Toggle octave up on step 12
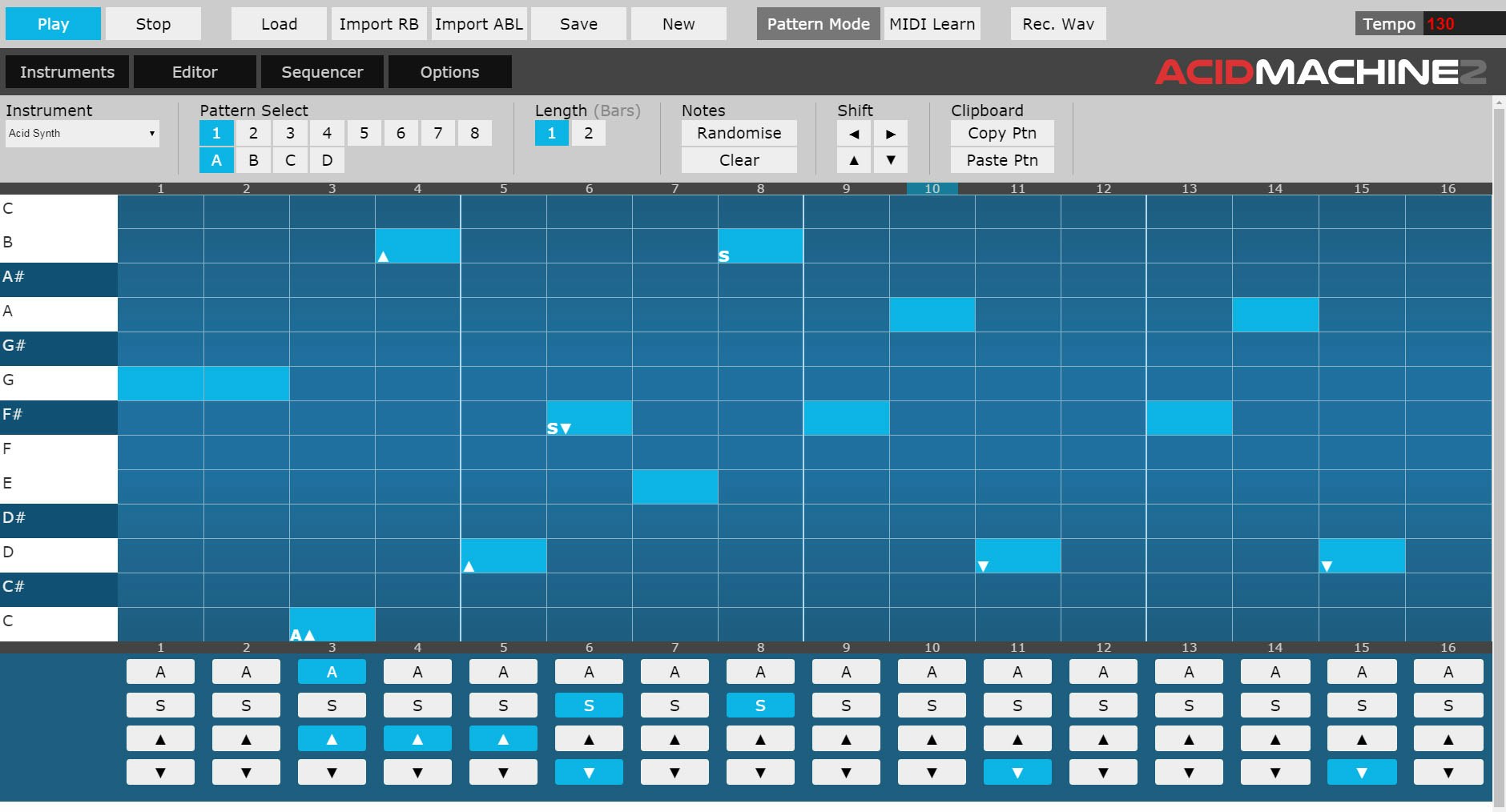1506x812 pixels. (x=1103, y=739)
